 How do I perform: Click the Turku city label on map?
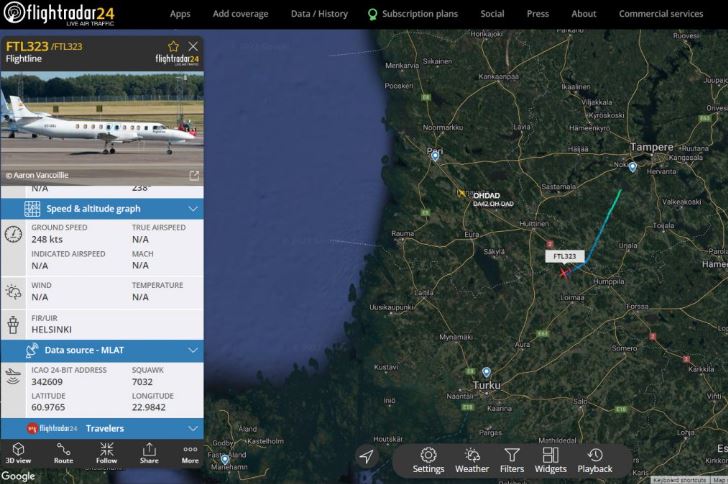pyautogui.click(x=487, y=385)
